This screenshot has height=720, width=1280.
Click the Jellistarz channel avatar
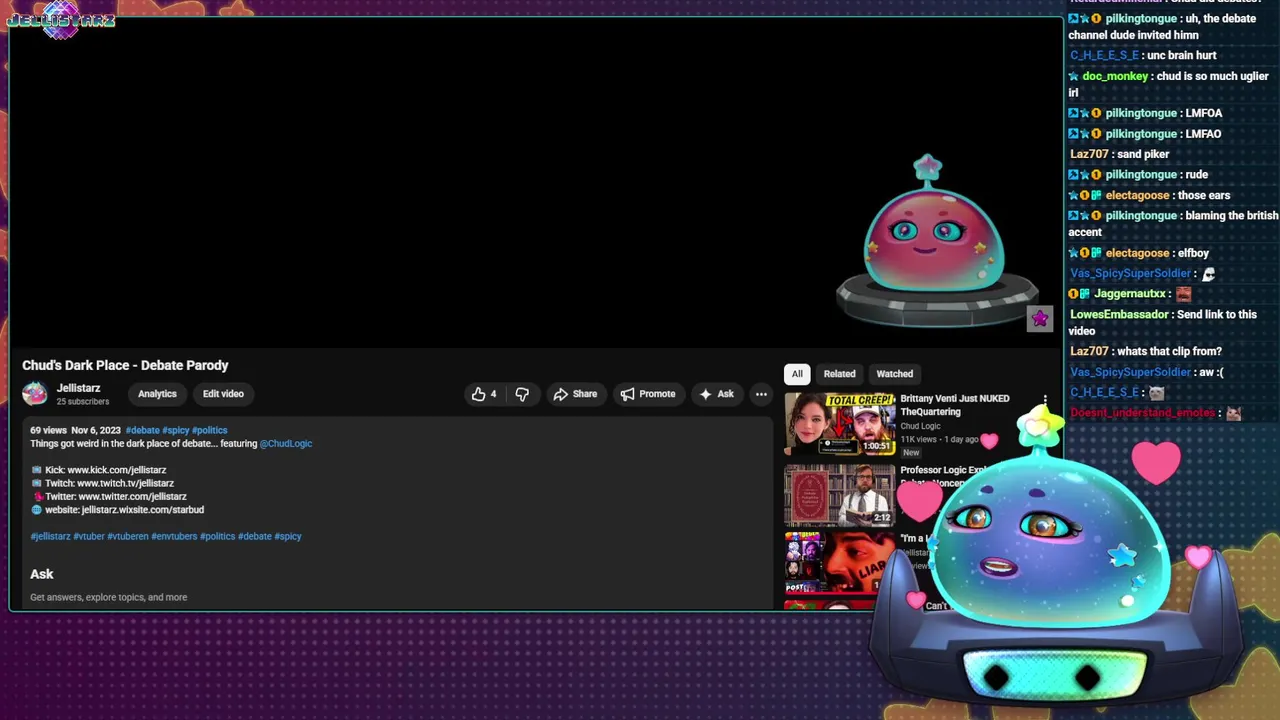click(x=35, y=394)
